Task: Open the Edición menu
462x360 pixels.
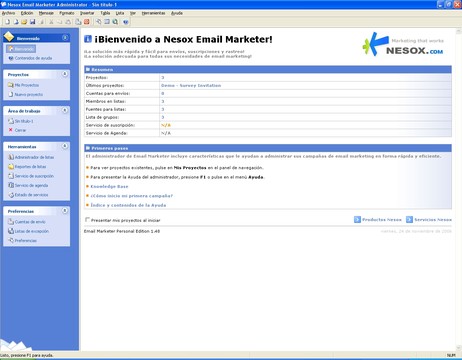Action: (27, 13)
